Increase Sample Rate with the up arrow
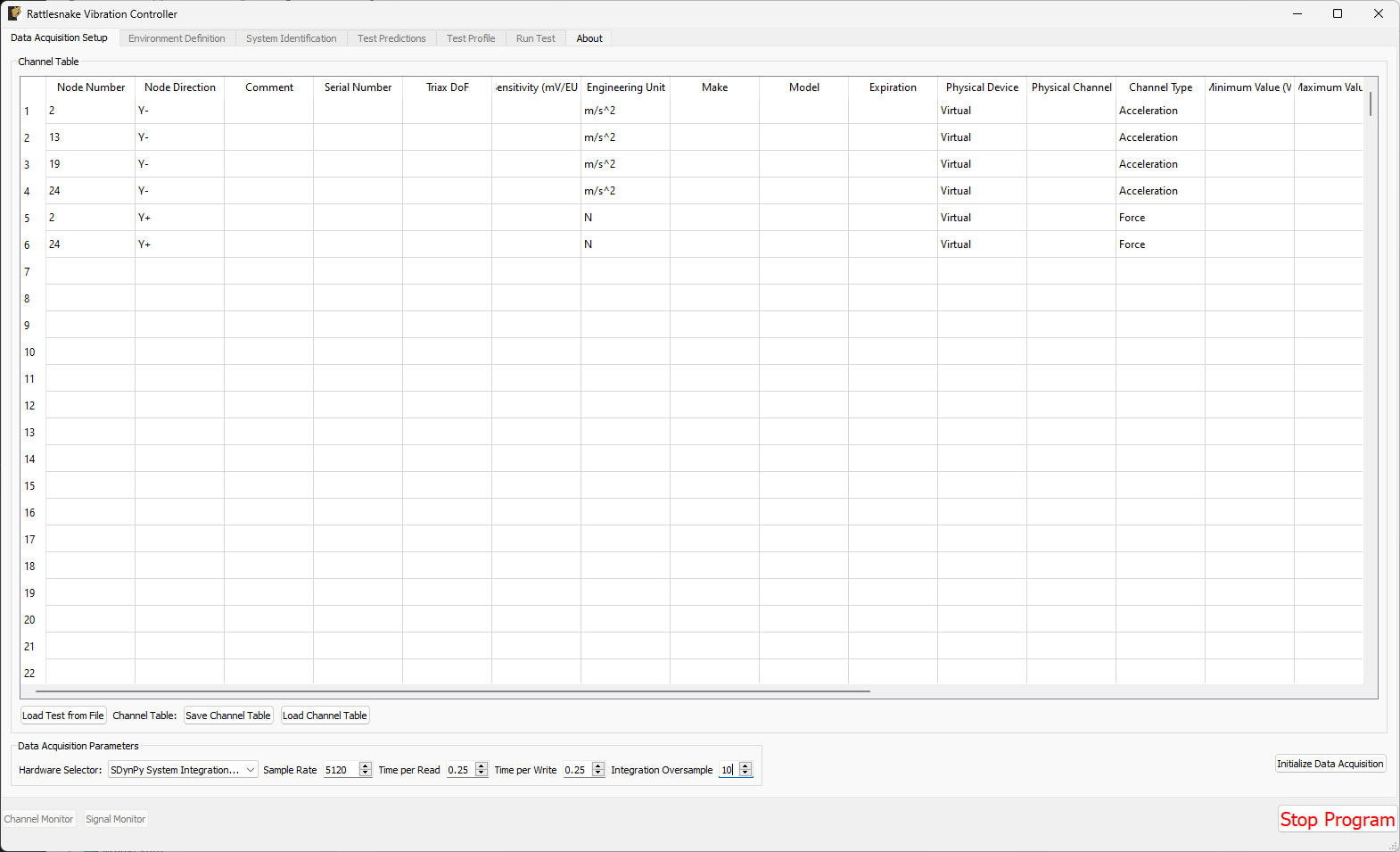1400x852 pixels. 365,766
